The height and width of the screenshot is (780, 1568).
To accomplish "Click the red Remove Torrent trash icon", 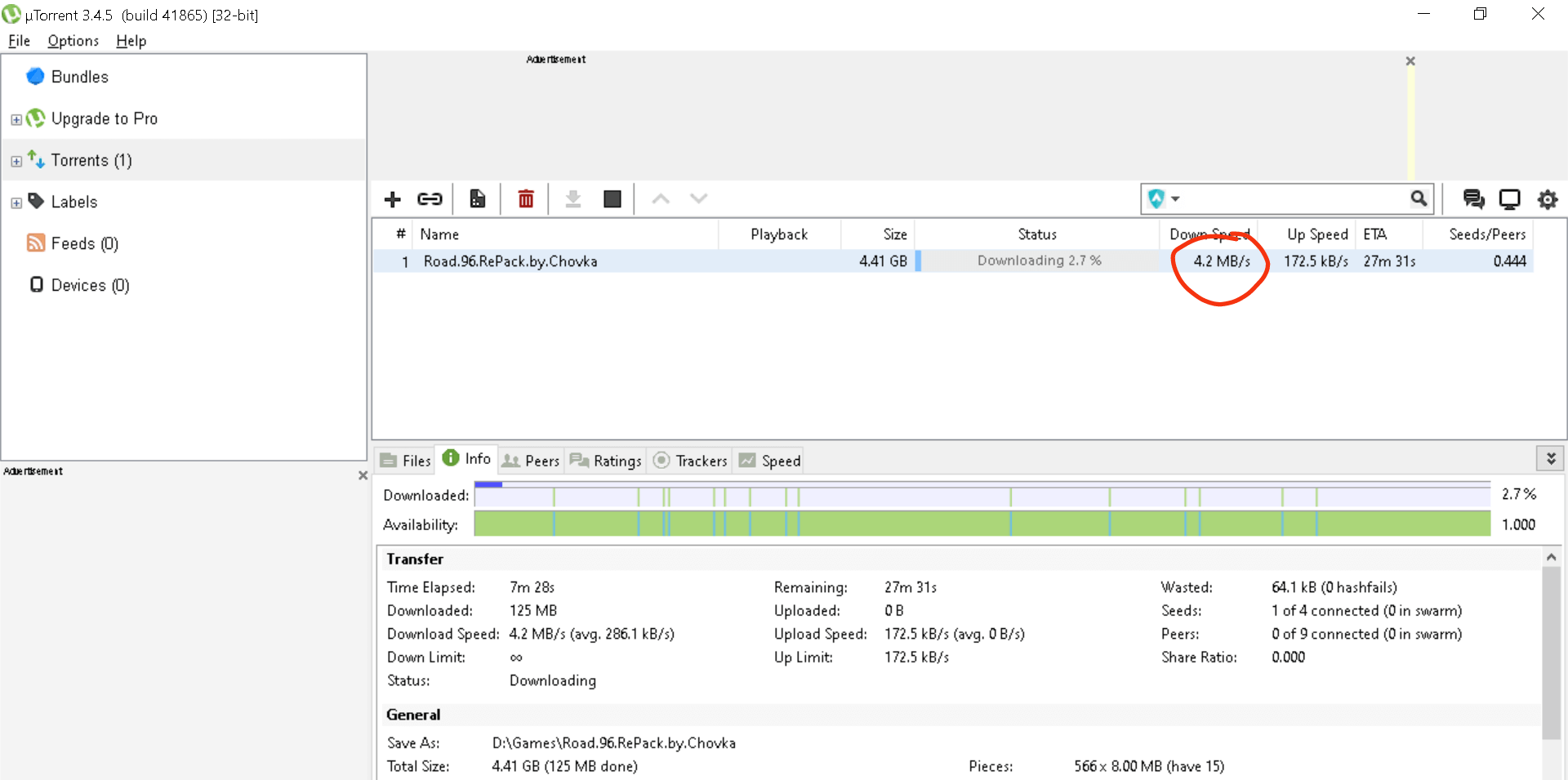I will point(526,199).
